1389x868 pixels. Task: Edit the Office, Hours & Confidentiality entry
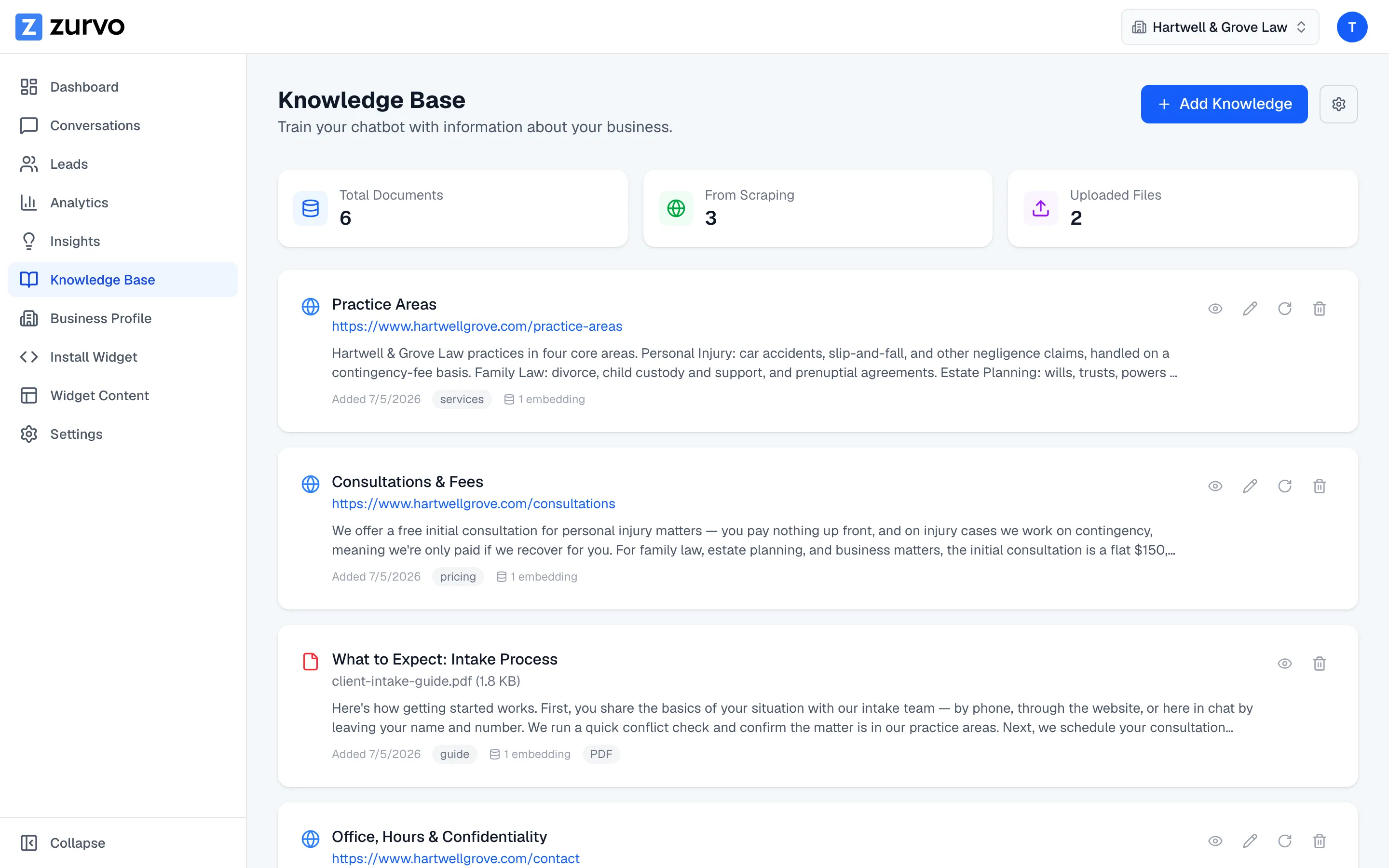[1250, 841]
